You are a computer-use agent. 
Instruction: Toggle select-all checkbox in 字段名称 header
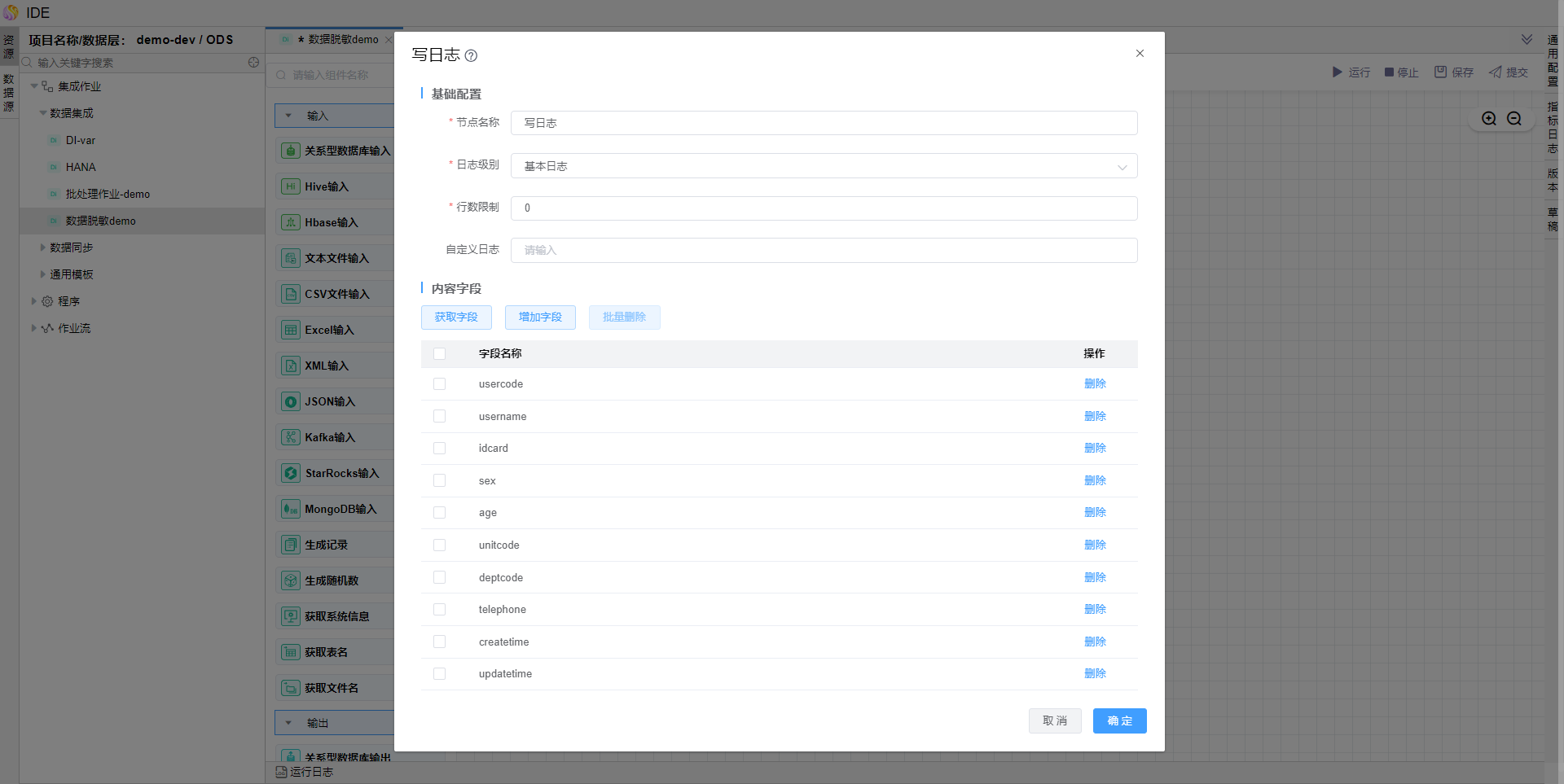click(440, 353)
